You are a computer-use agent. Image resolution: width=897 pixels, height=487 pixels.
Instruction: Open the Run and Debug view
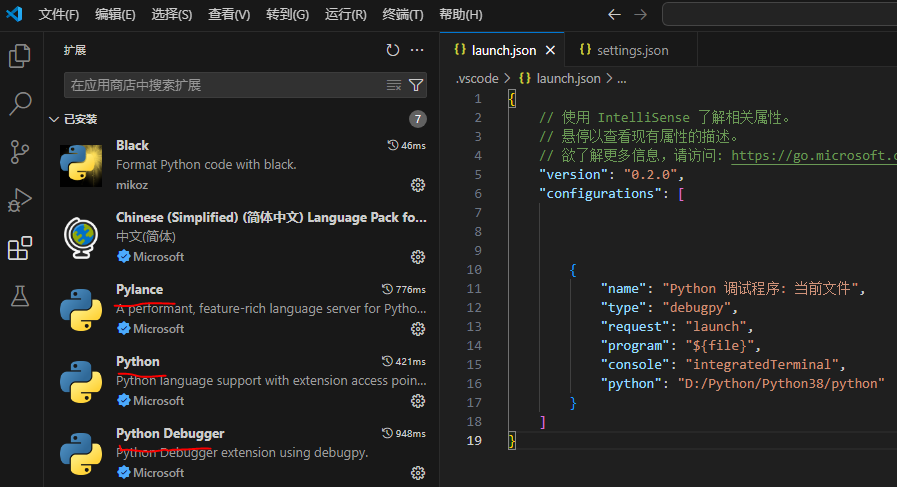[20, 200]
